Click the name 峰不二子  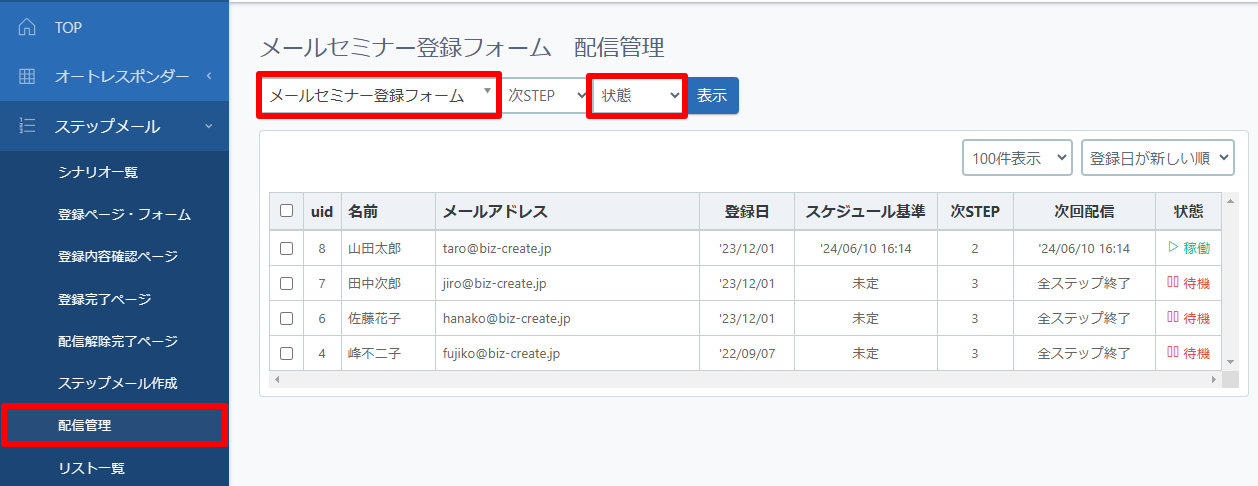(x=374, y=353)
